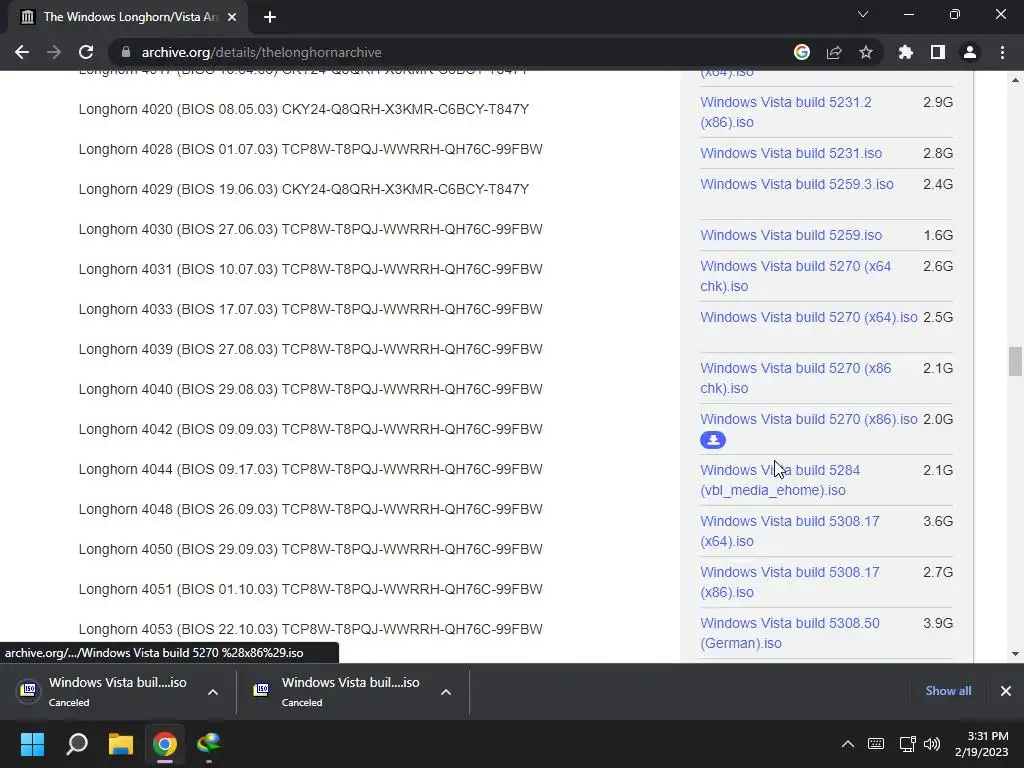
Task: Open Windows Vista build 5308.17 (x86).iso
Action: pos(790,582)
